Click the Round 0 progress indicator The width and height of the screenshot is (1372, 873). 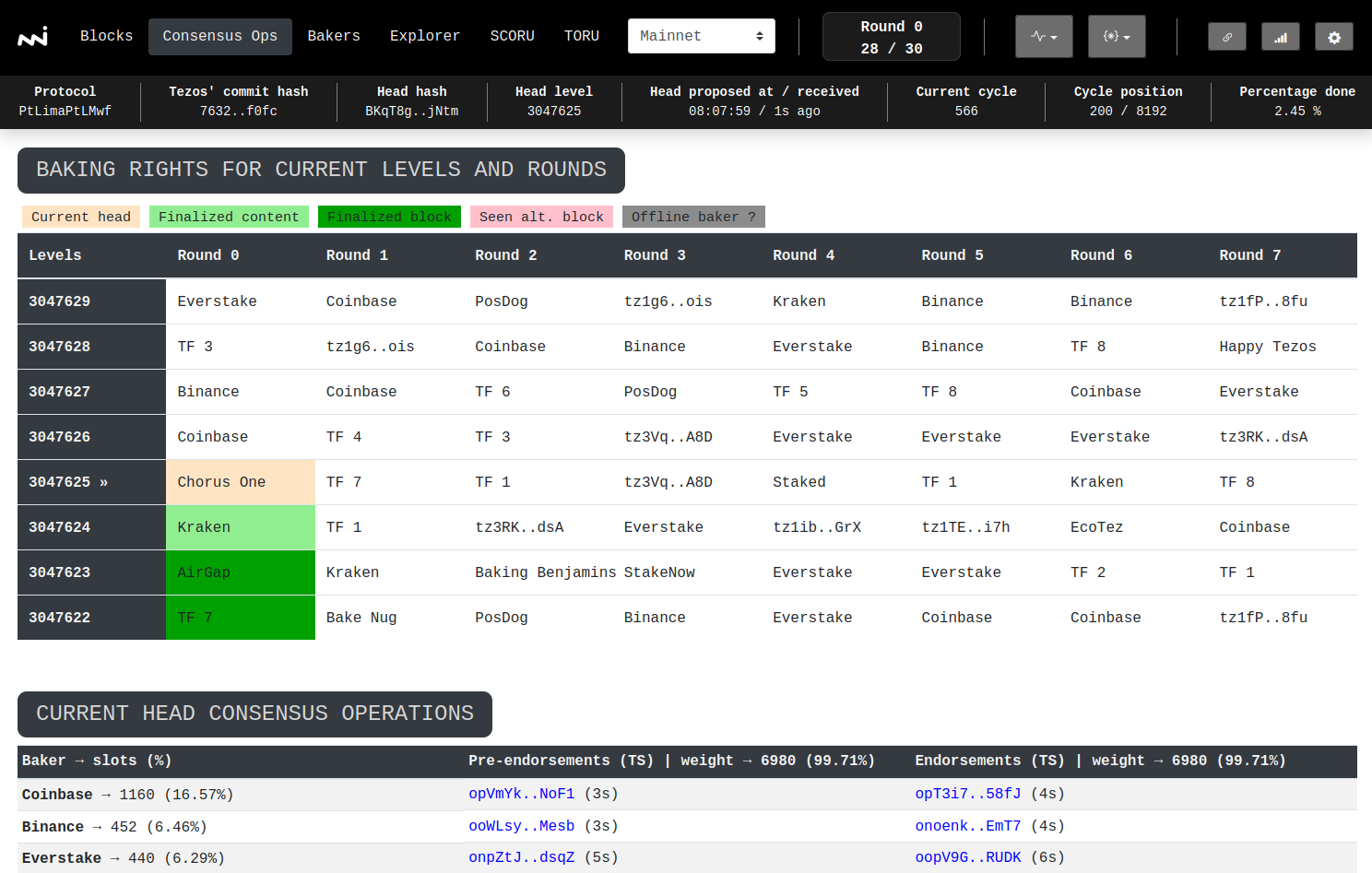tap(891, 37)
